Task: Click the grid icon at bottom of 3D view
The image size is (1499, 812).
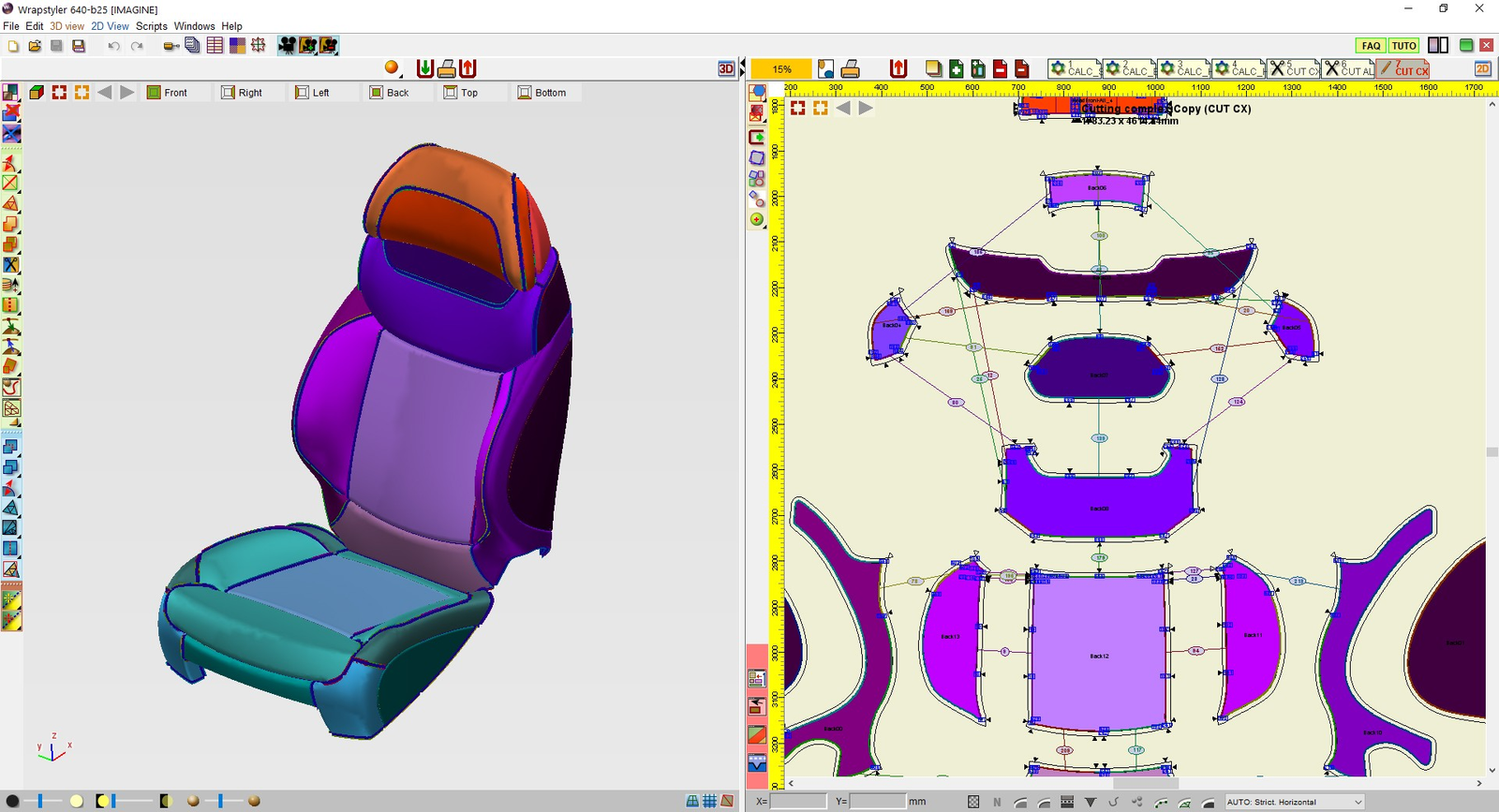Action: click(710, 801)
